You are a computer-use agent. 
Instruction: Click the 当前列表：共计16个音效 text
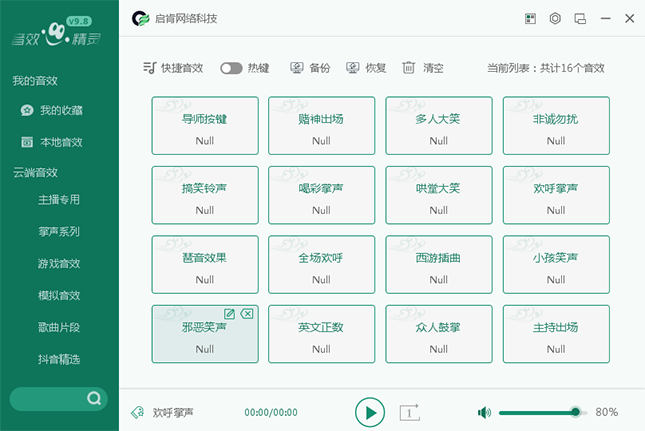pos(545,68)
